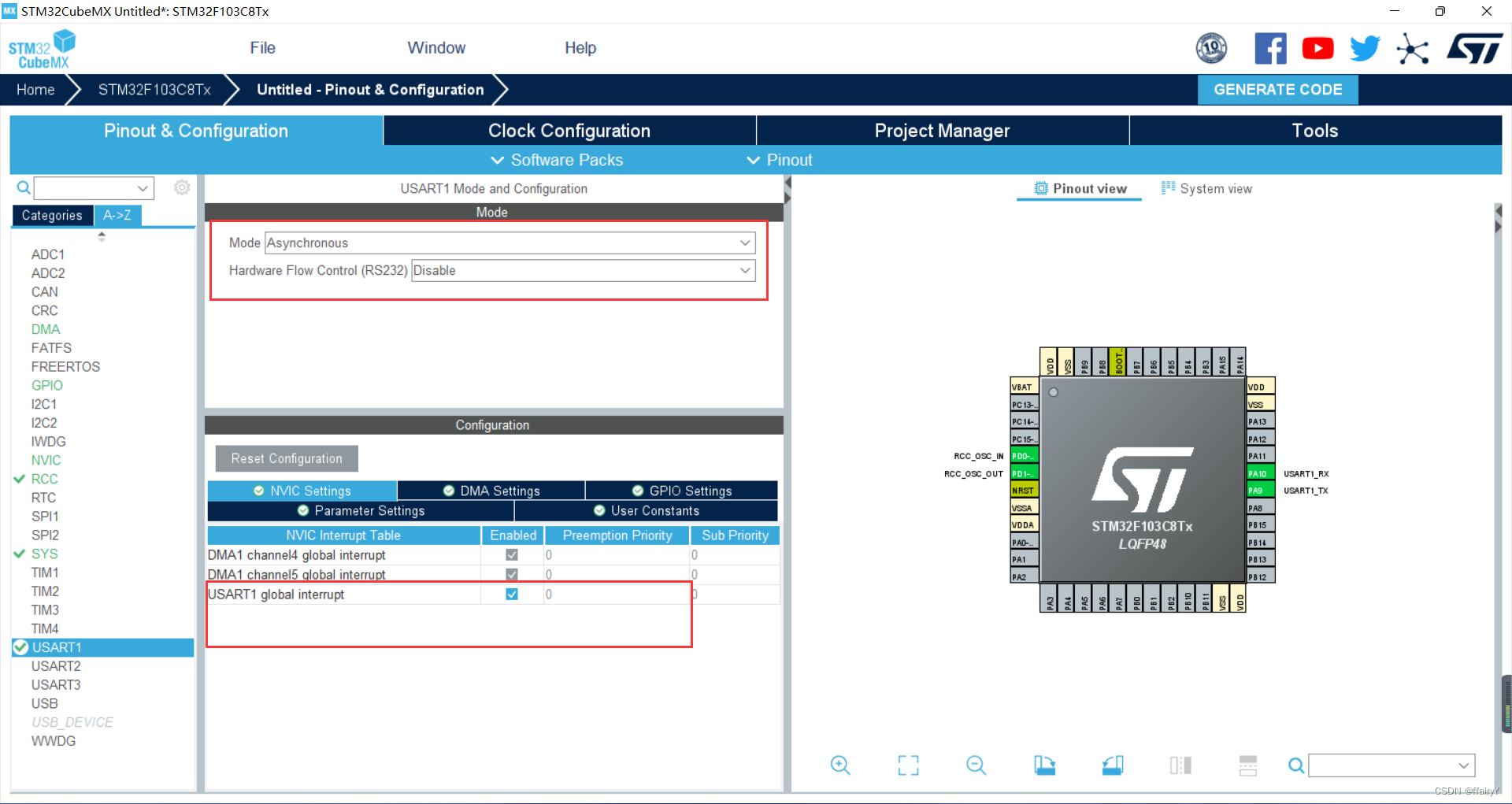Click the STM32CubeMX logo
This screenshot has height=804, width=1512.
42,49
